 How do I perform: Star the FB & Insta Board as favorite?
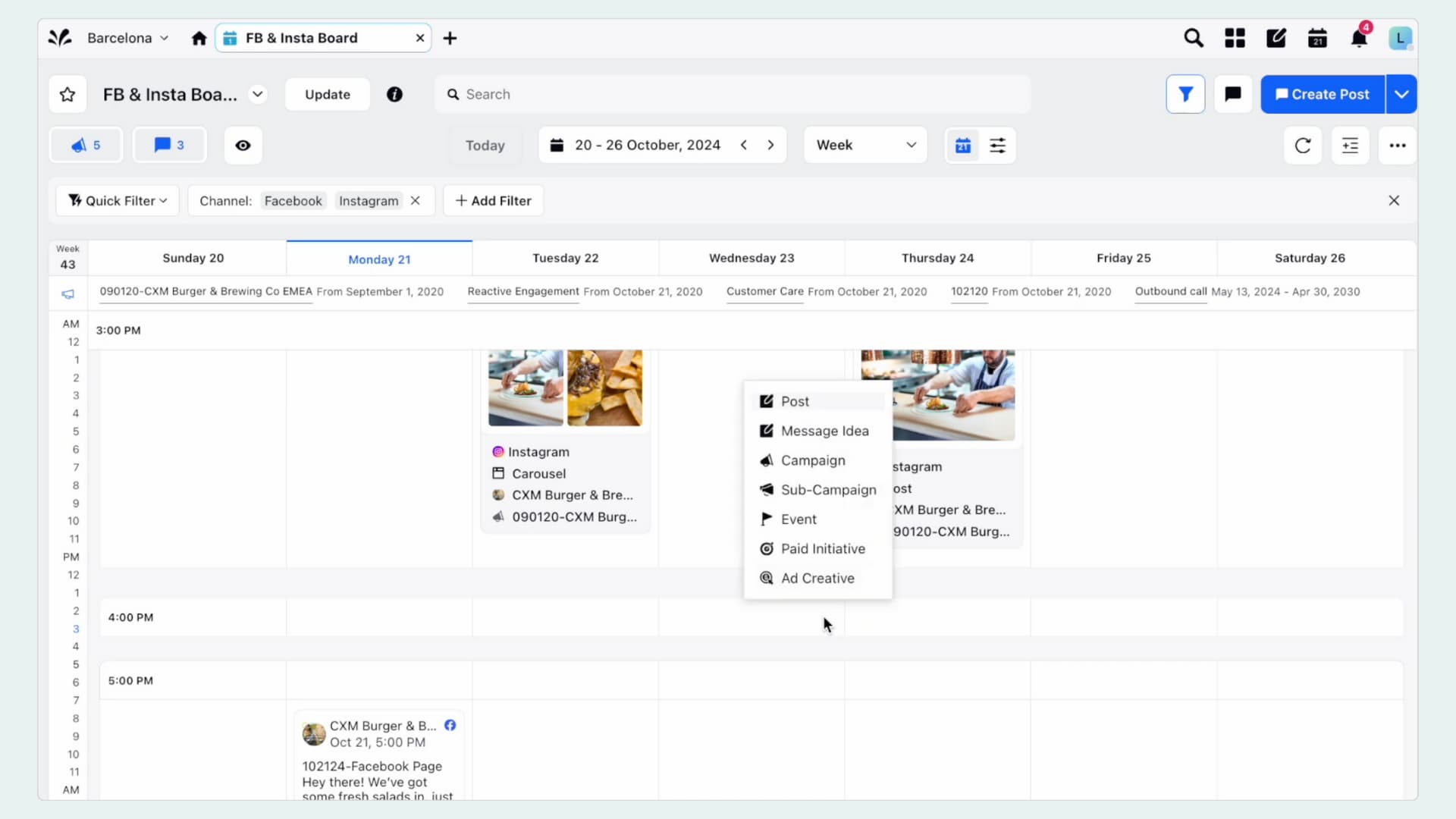pos(67,94)
